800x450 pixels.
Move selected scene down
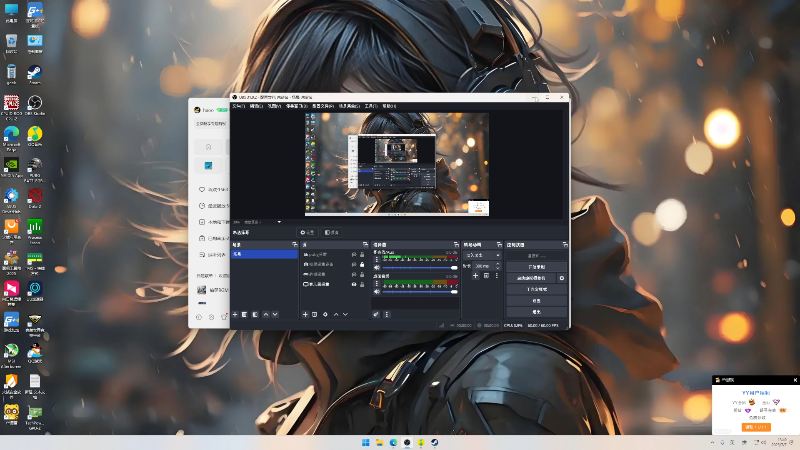(275, 315)
